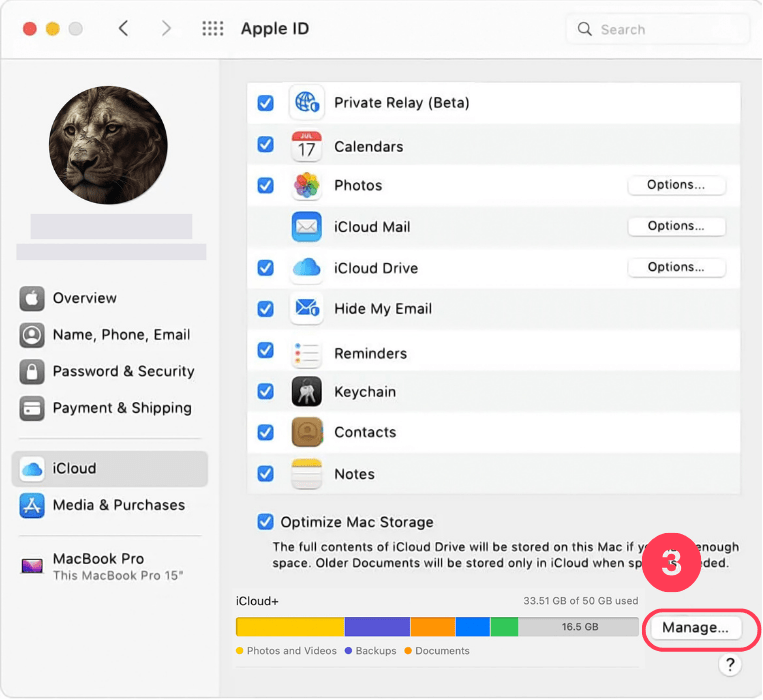Uncheck the iCloud Drive checkbox
The width and height of the screenshot is (763, 700).
click(x=266, y=268)
